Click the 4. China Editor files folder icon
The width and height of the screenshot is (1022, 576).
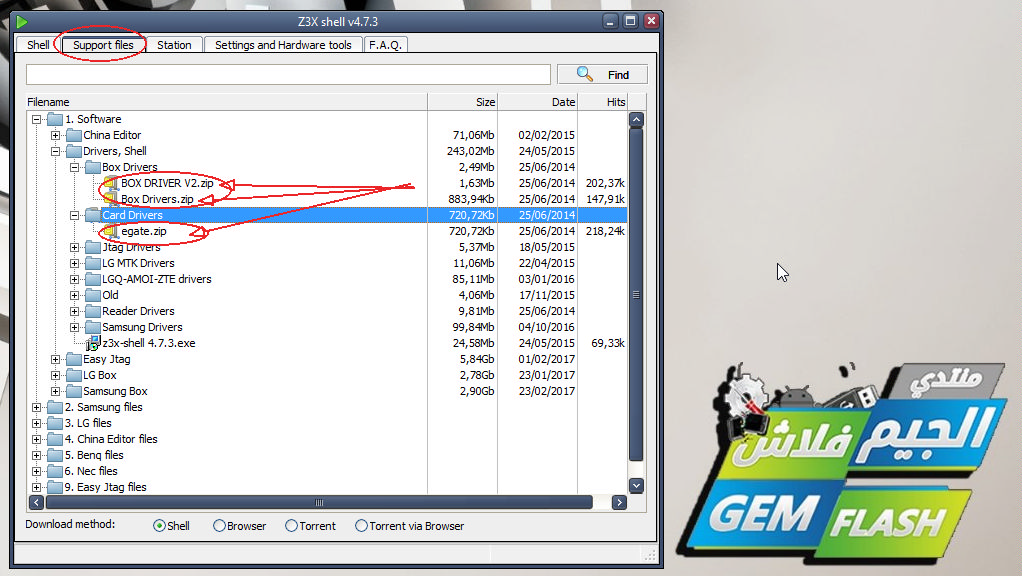click(55, 439)
